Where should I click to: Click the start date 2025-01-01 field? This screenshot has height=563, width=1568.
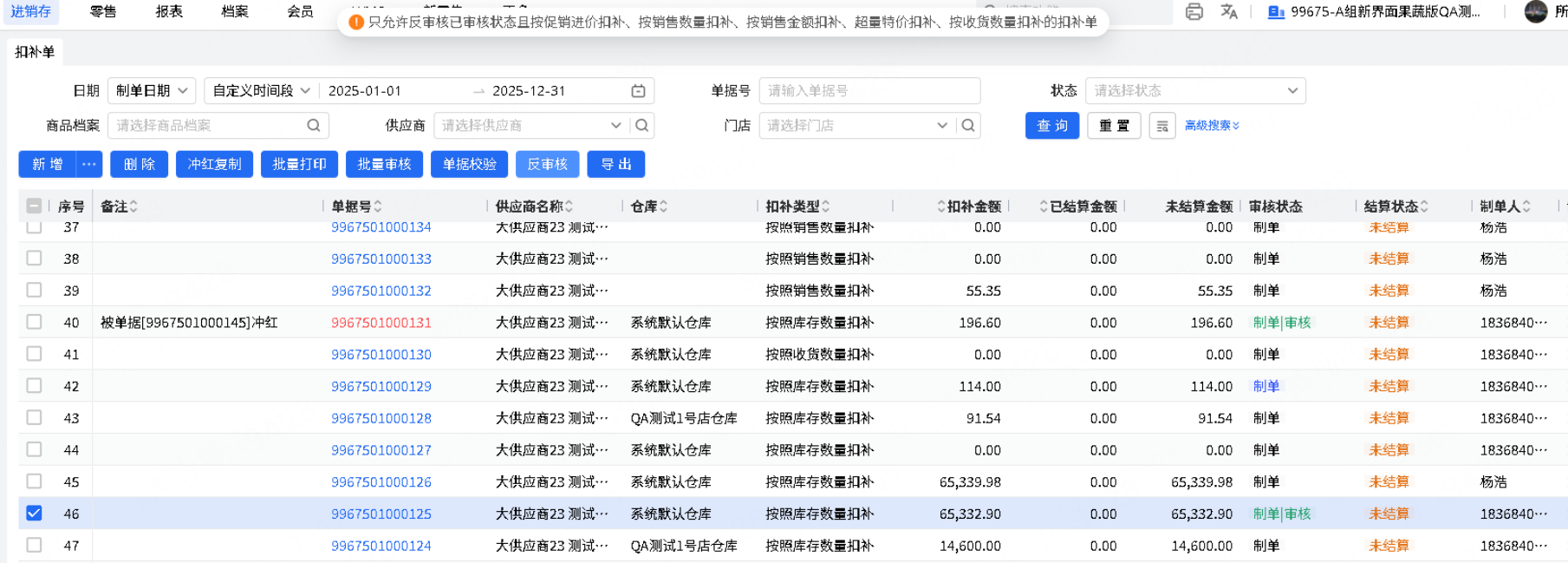click(394, 91)
